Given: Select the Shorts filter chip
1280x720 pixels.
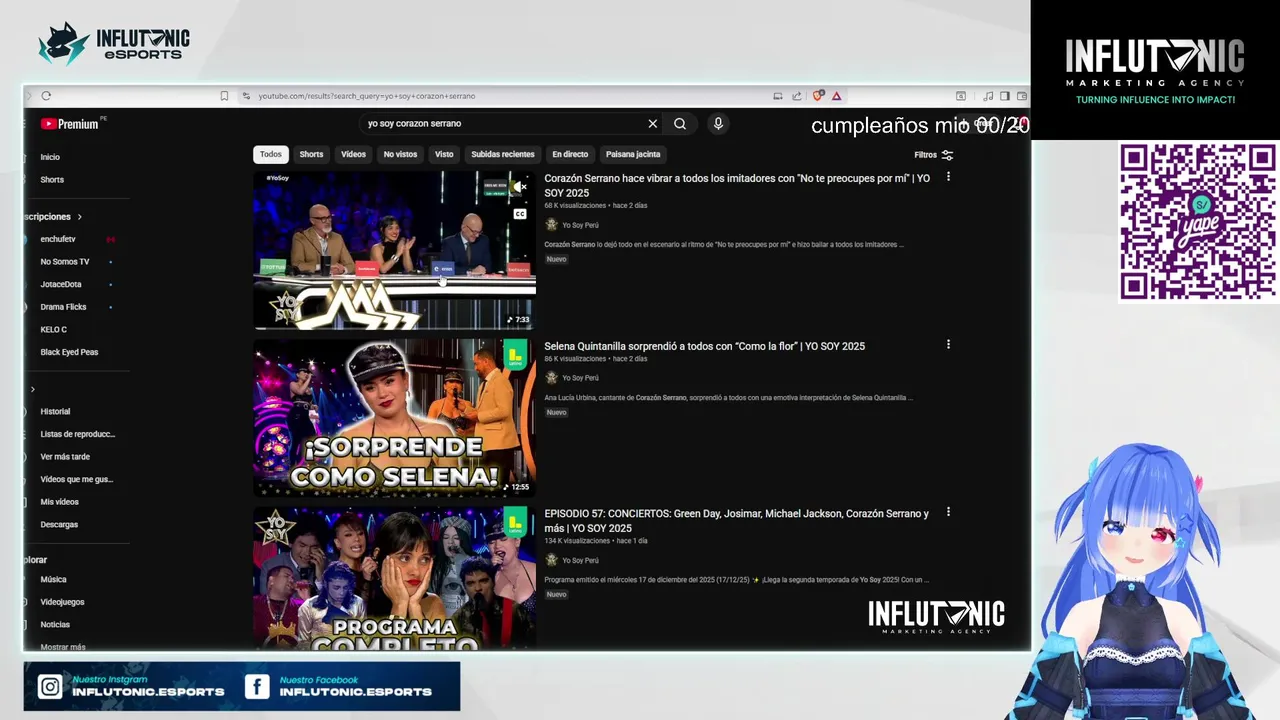Looking at the screenshot, I should click(x=311, y=154).
